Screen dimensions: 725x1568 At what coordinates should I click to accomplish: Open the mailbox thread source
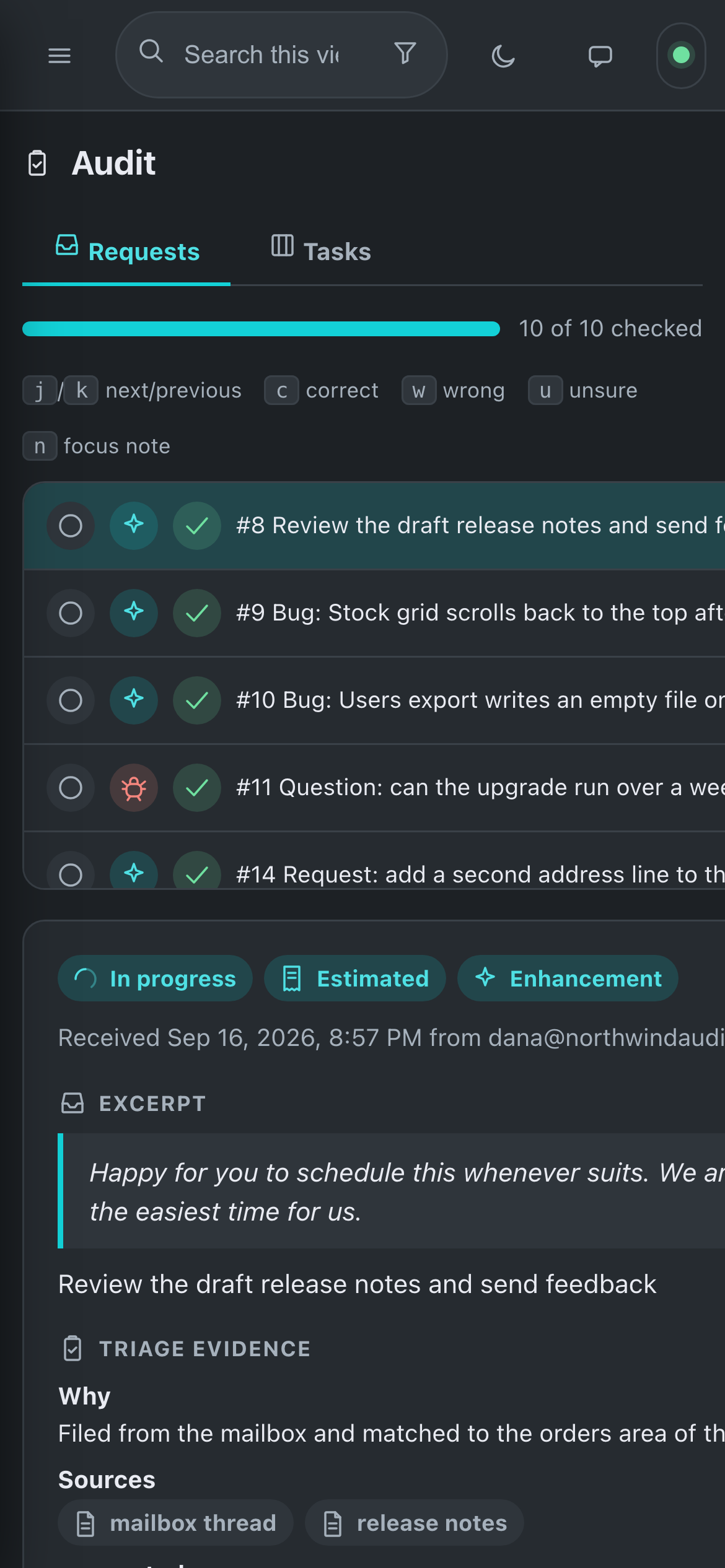tap(175, 1522)
